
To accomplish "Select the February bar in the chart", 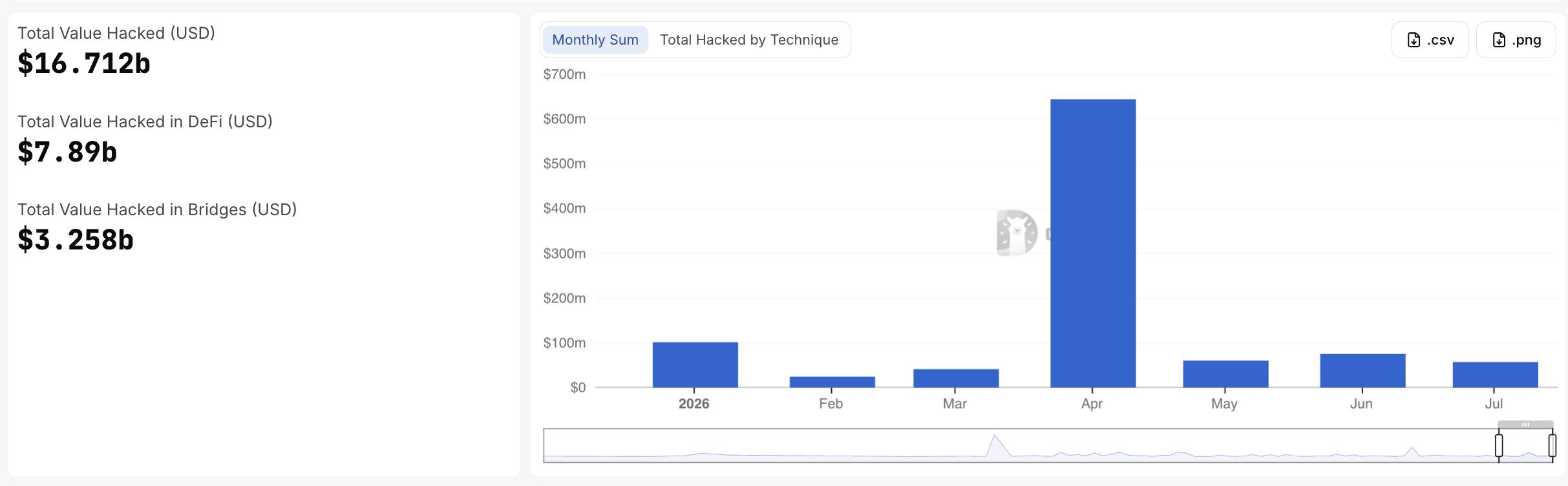I will [832, 382].
